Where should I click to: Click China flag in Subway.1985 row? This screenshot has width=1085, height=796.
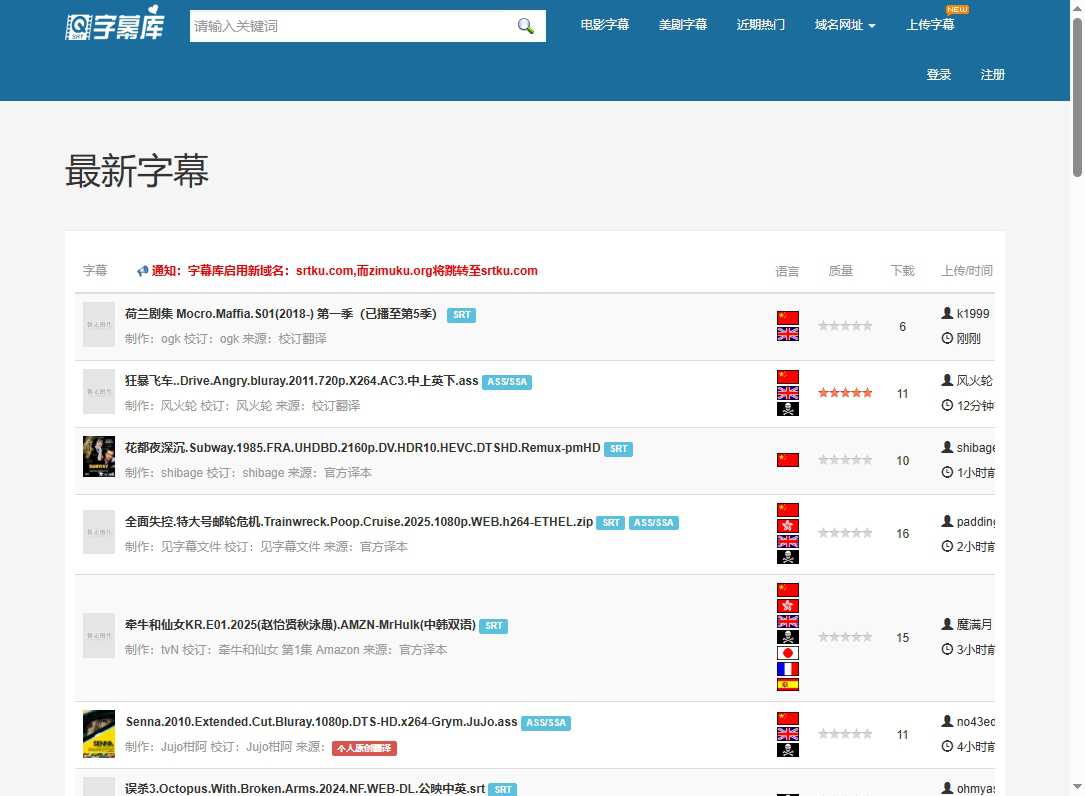tap(787, 460)
